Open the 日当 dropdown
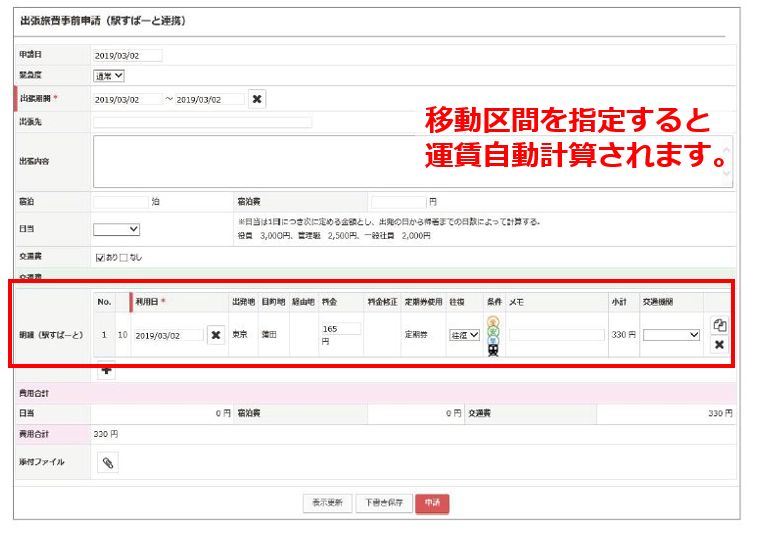 click(117, 229)
